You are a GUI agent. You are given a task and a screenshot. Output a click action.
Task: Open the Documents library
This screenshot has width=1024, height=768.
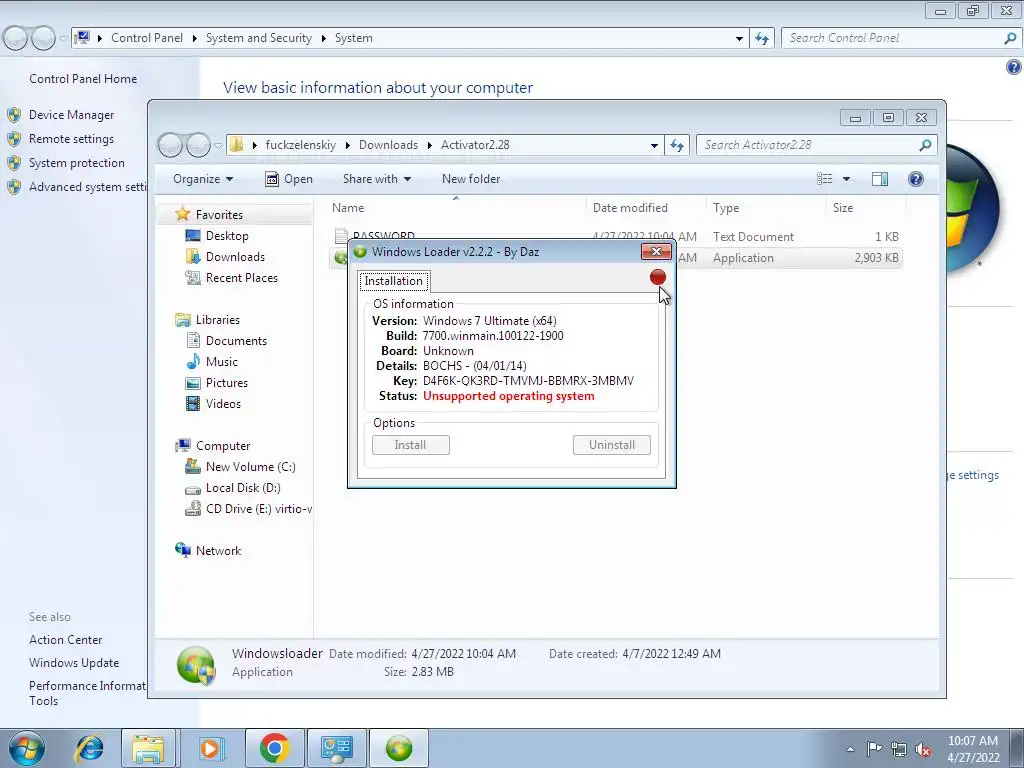(x=236, y=341)
